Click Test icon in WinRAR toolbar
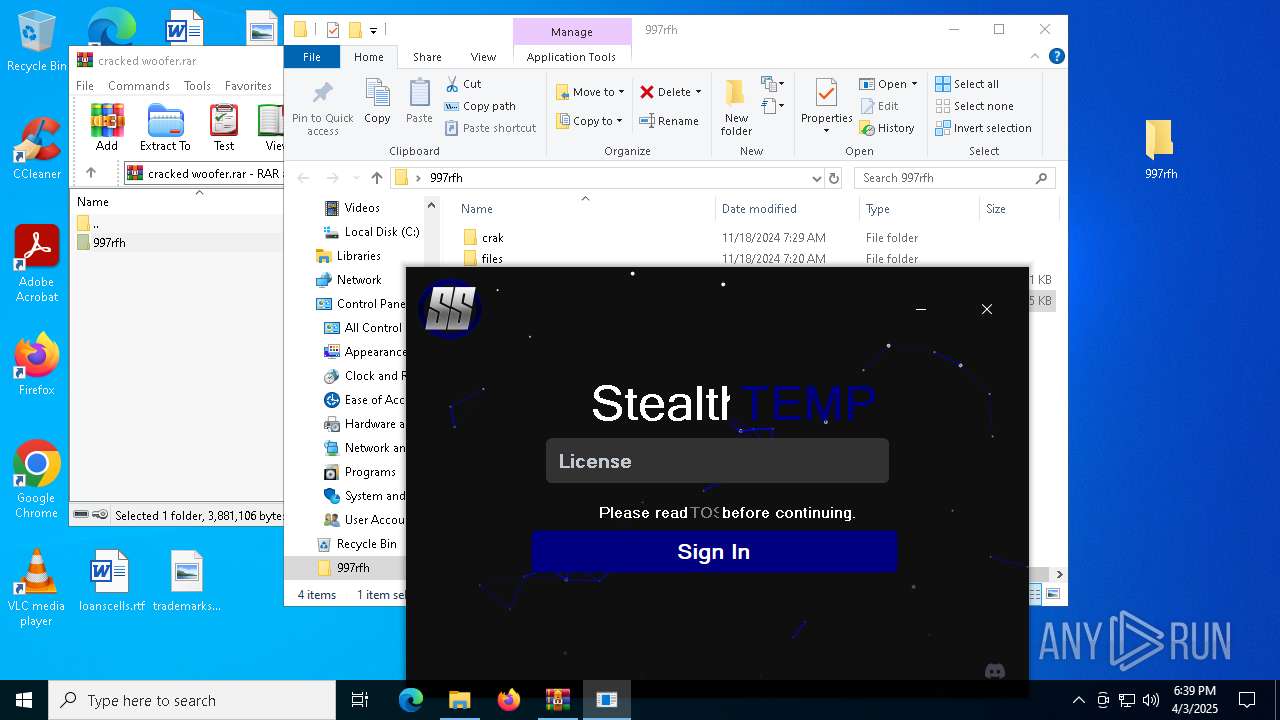 pos(224,128)
